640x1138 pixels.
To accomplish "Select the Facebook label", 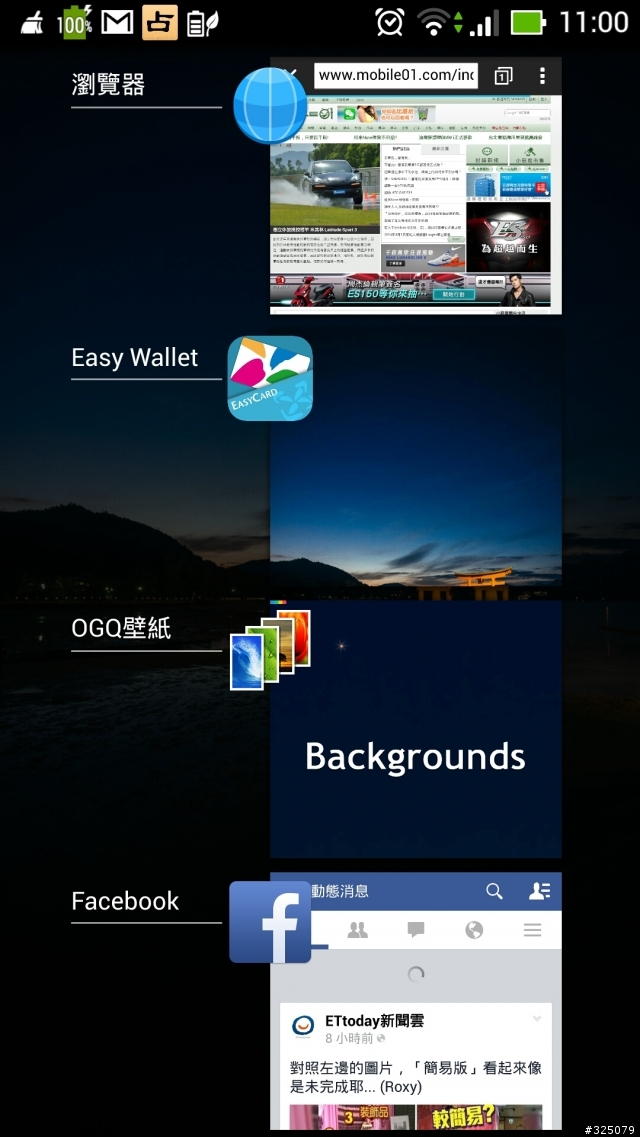I will pyautogui.click(x=125, y=901).
